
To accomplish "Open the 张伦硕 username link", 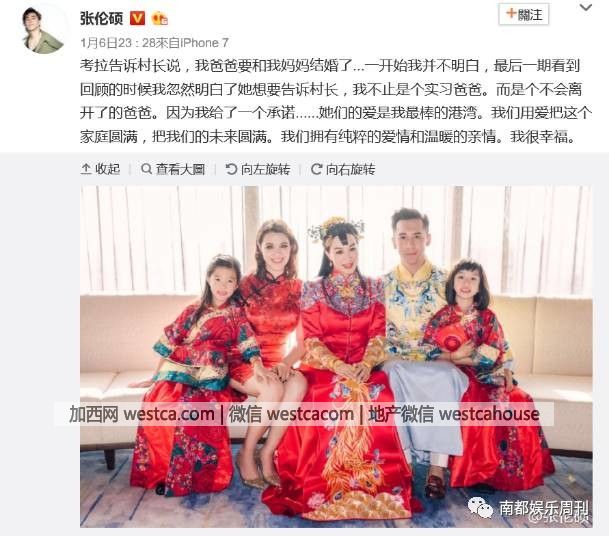I will 101,18.
